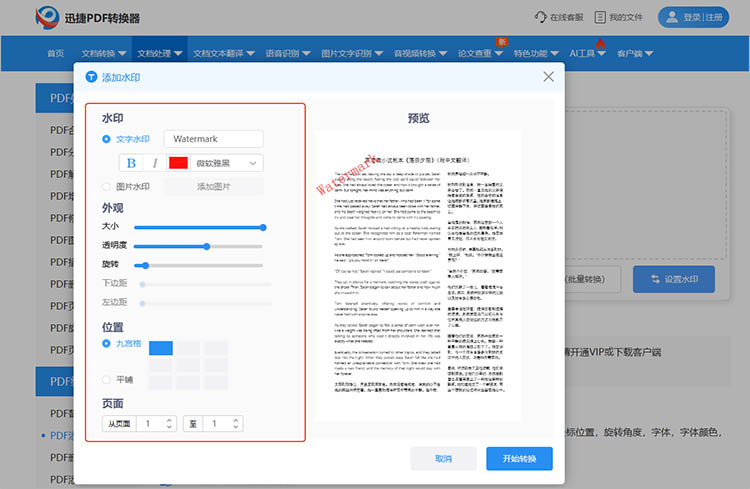Select the bottom-right nine-grid cell
This screenshot has height=489, width=750.
coord(215,382)
